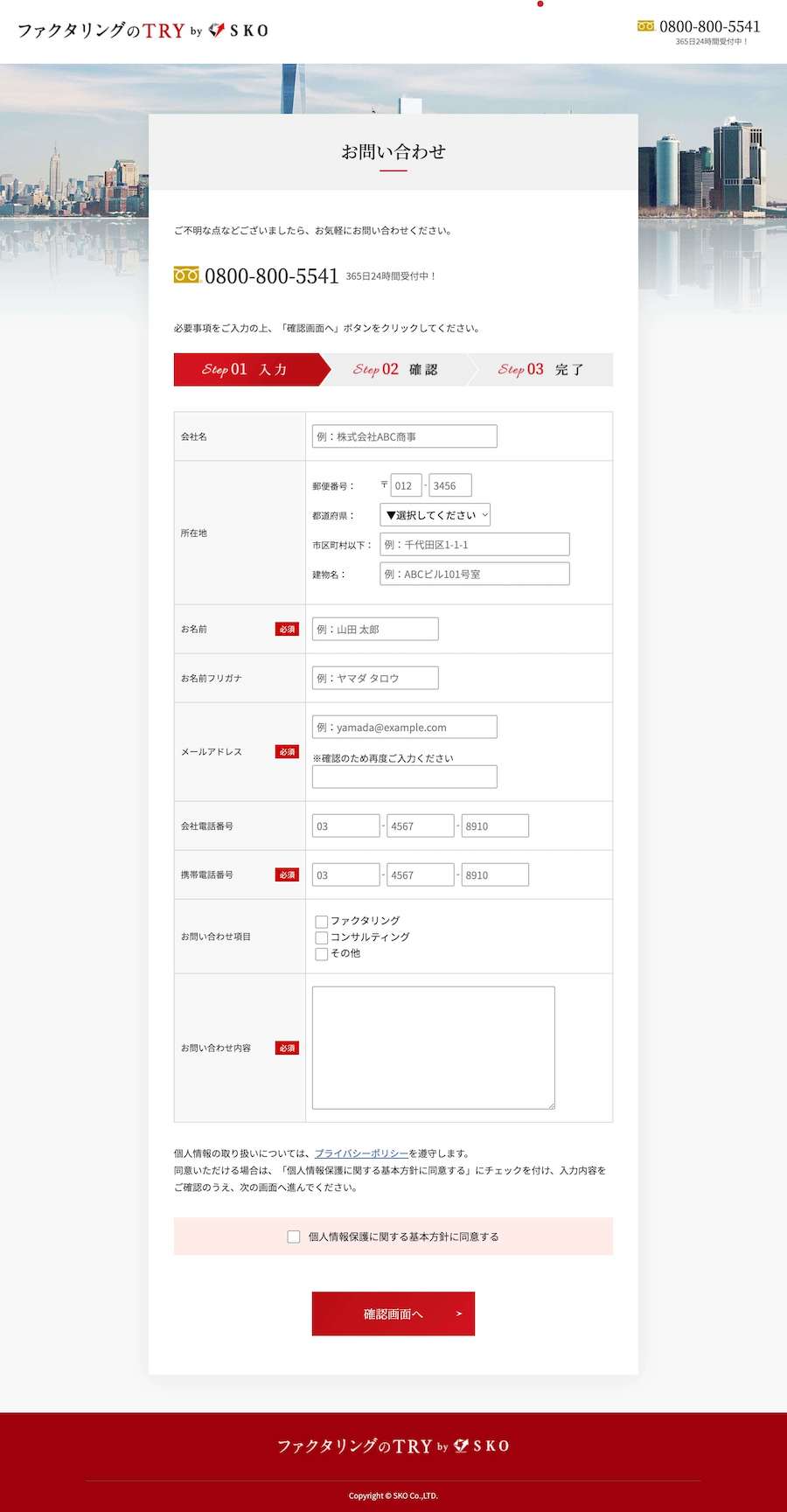Click the 〒 postal mark symbol
This screenshot has height=1512, width=787.
tap(384, 484)
